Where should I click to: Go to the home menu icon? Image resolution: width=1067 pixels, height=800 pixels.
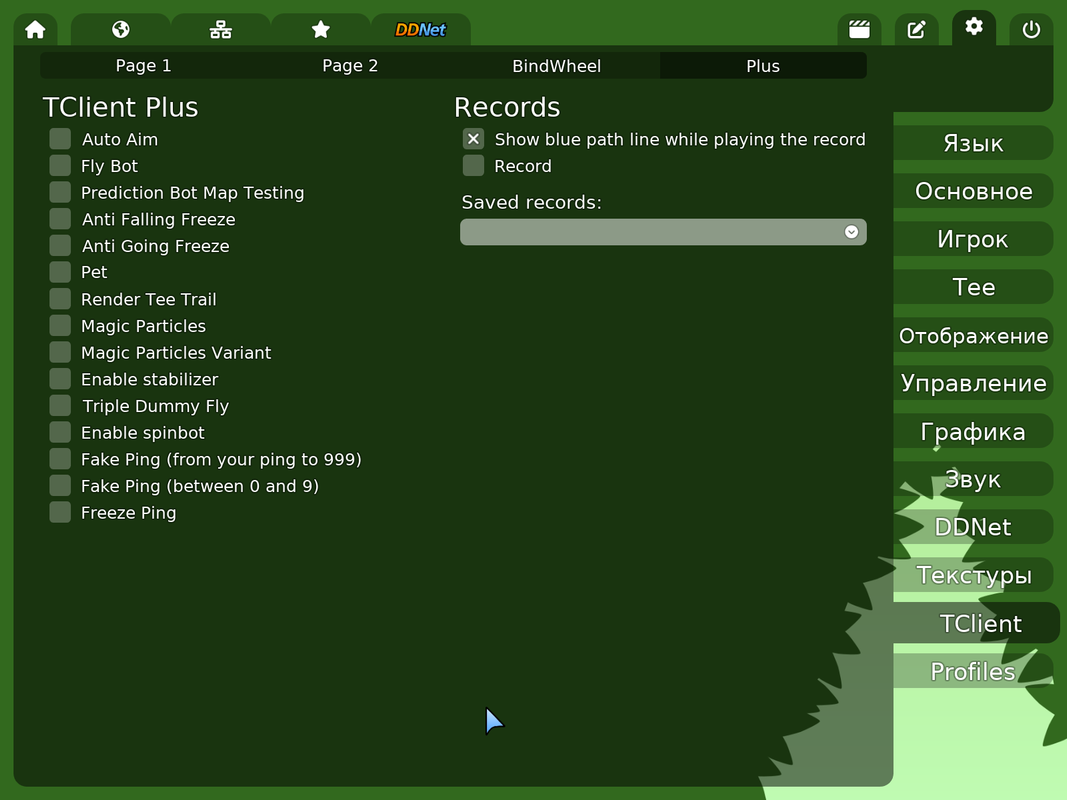(x=35, y=30)
